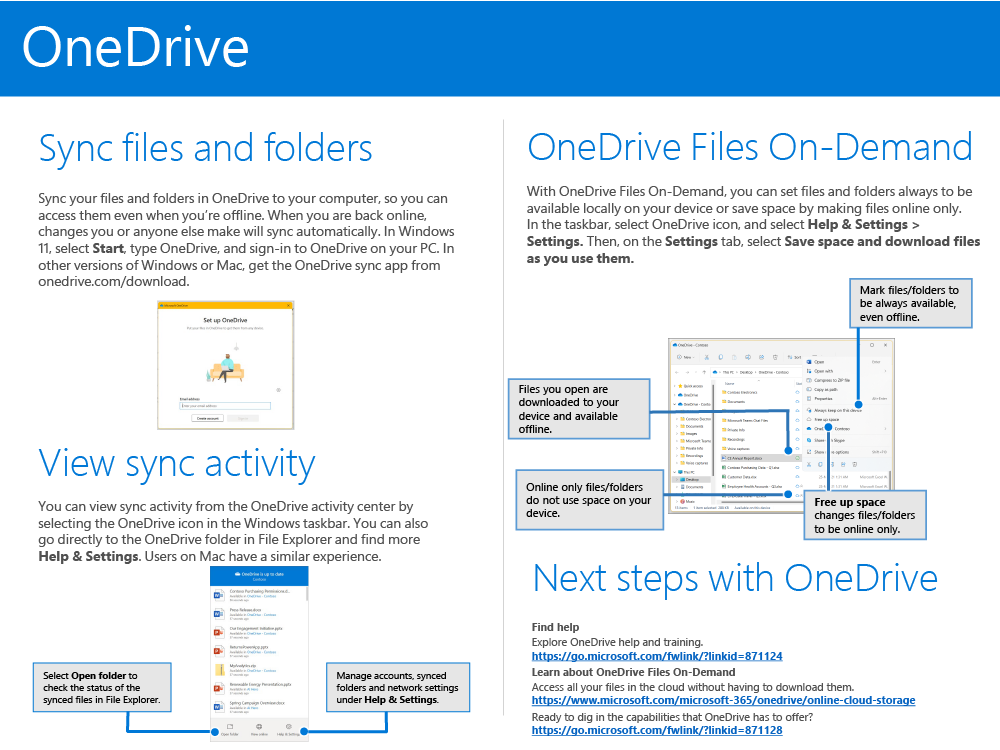Click the Share icon in the Explorer toolbar
This screenshot has width=1000, height=750.
click(x=761, y=357)
